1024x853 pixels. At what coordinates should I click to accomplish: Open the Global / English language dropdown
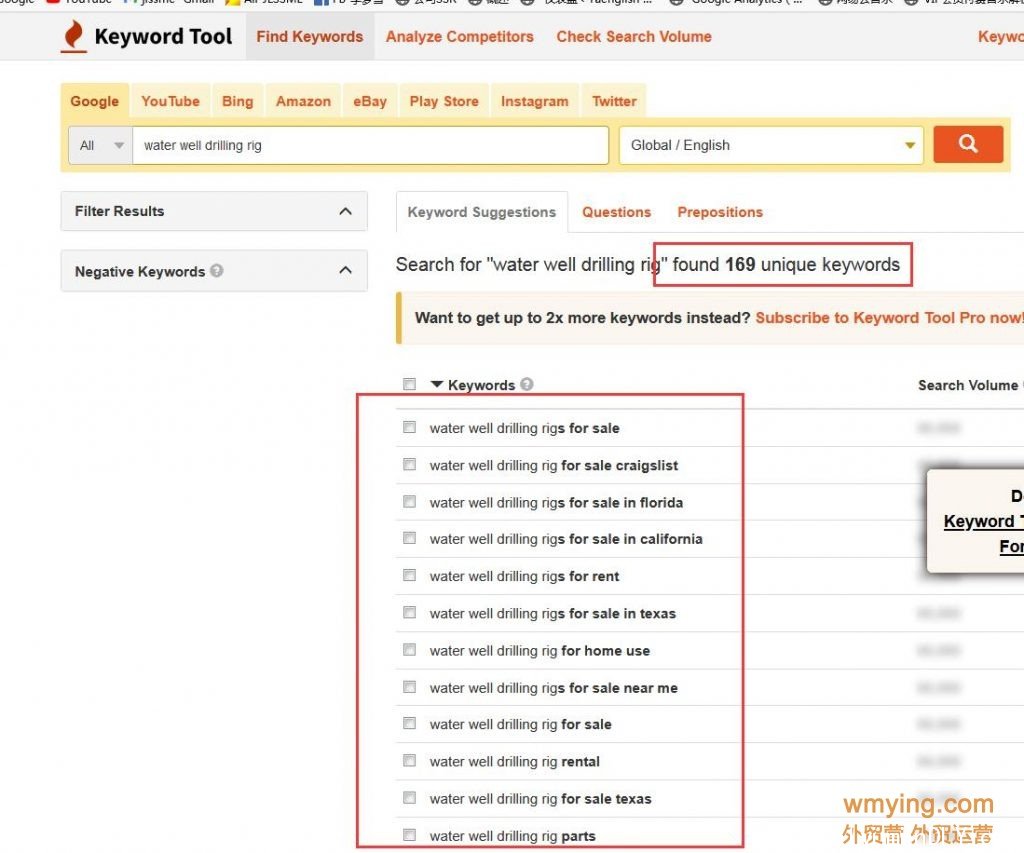pos(771,145)
